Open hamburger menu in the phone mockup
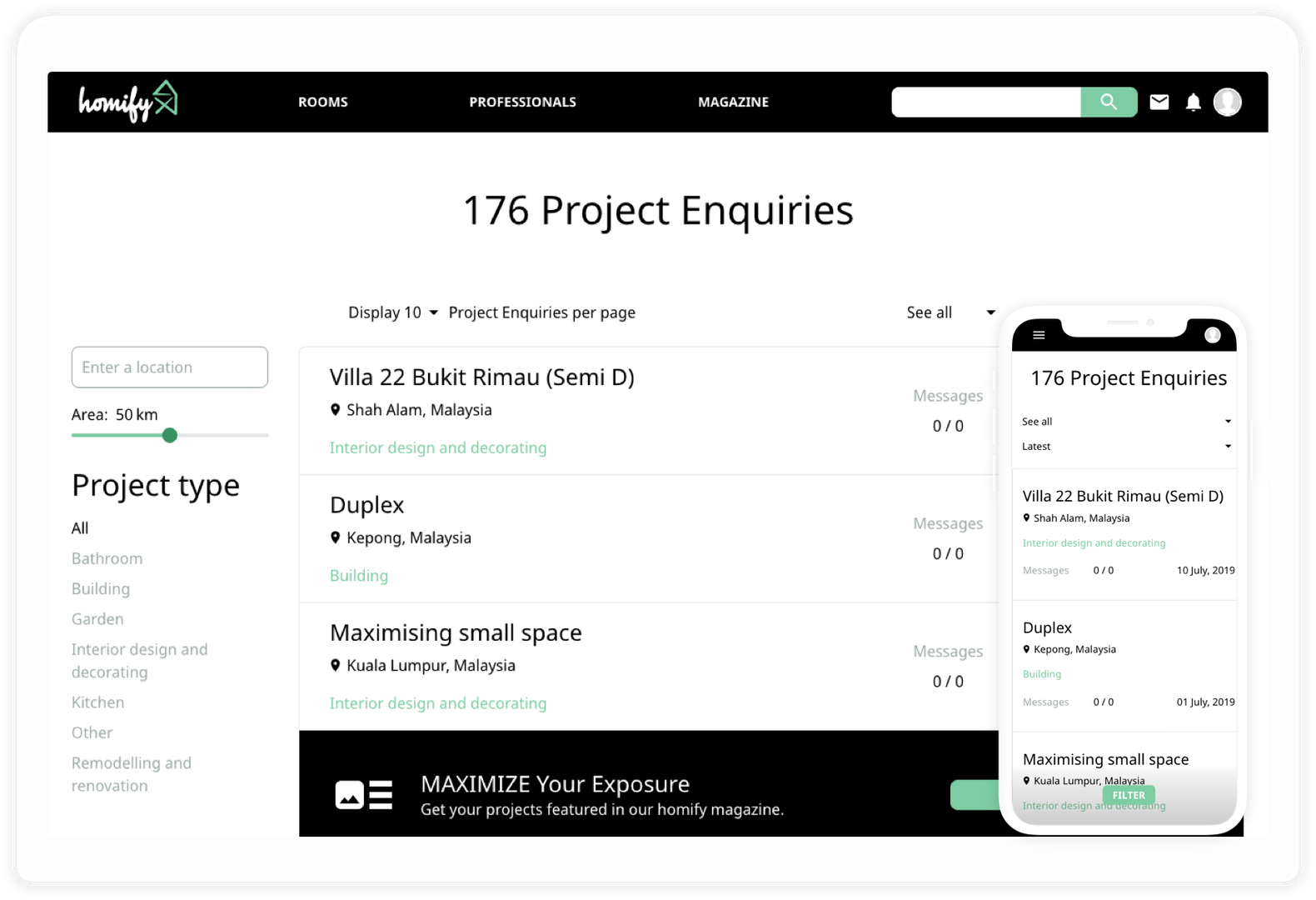This screenshot has width=1316, height=900. [1039, 335]
